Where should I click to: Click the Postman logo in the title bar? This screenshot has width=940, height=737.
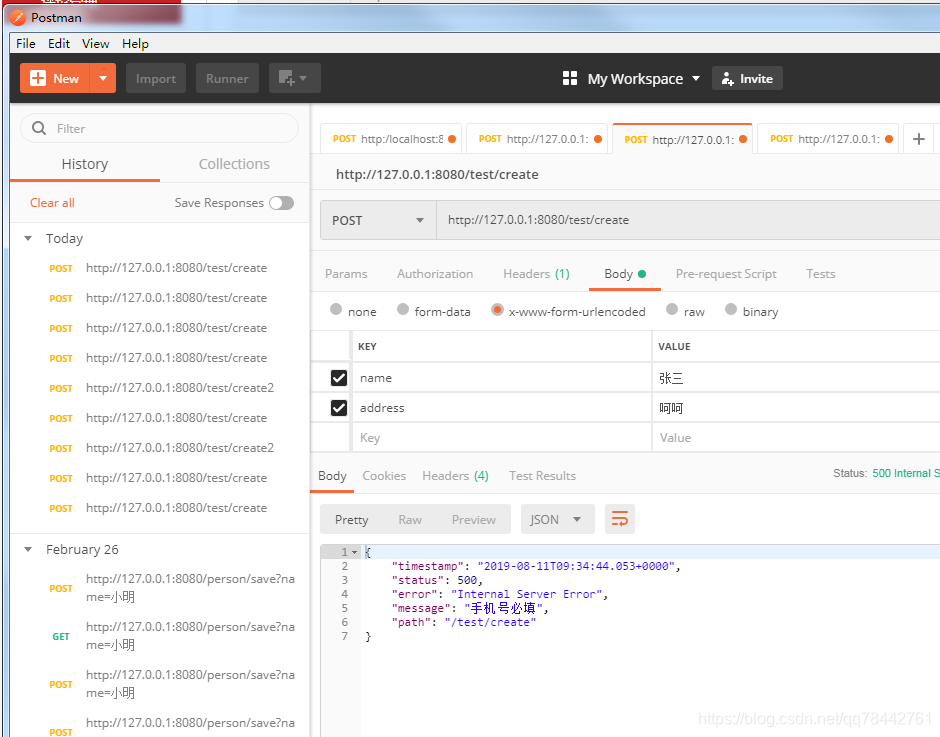[16, 17]
